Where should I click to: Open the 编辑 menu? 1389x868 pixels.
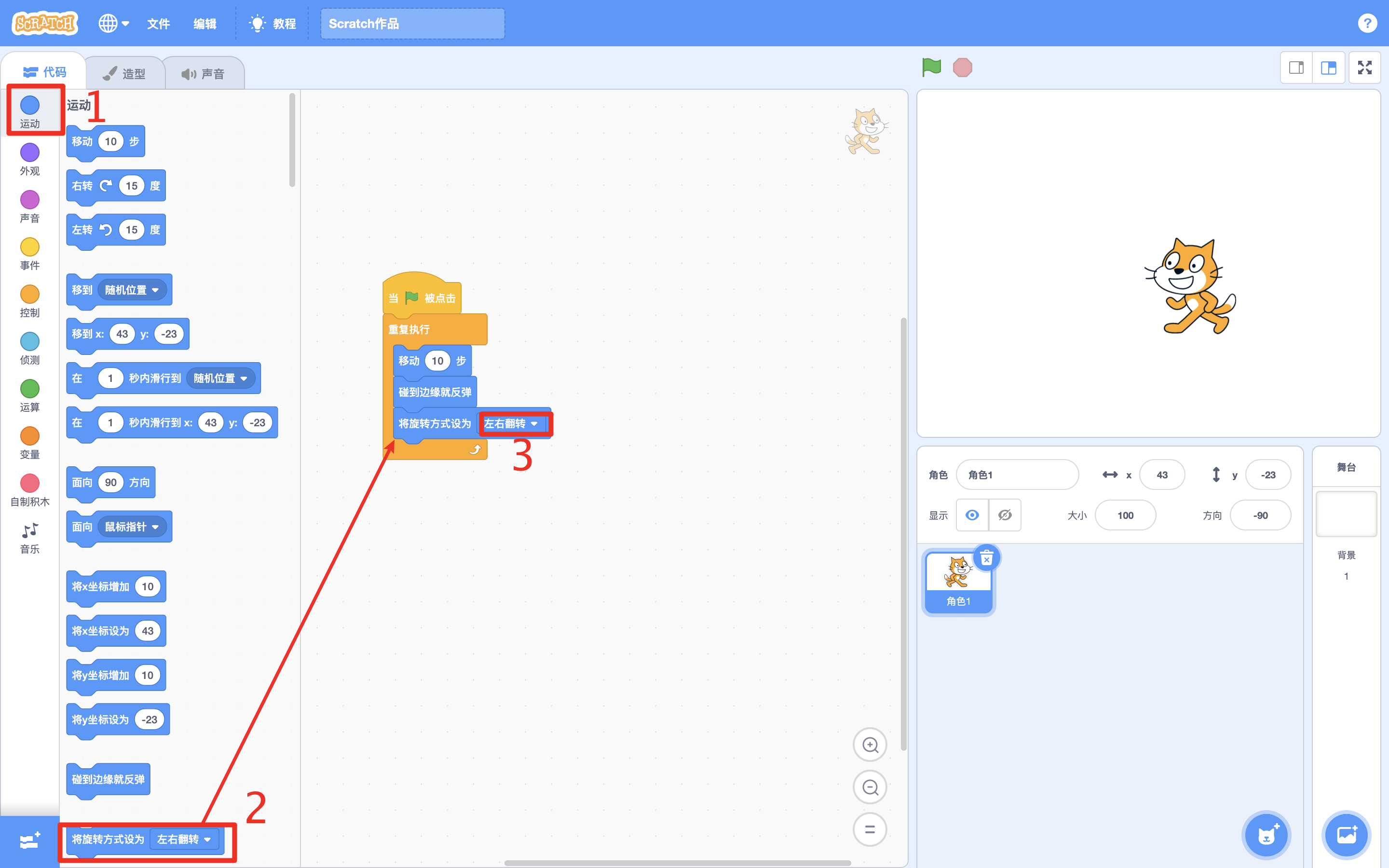205,24
